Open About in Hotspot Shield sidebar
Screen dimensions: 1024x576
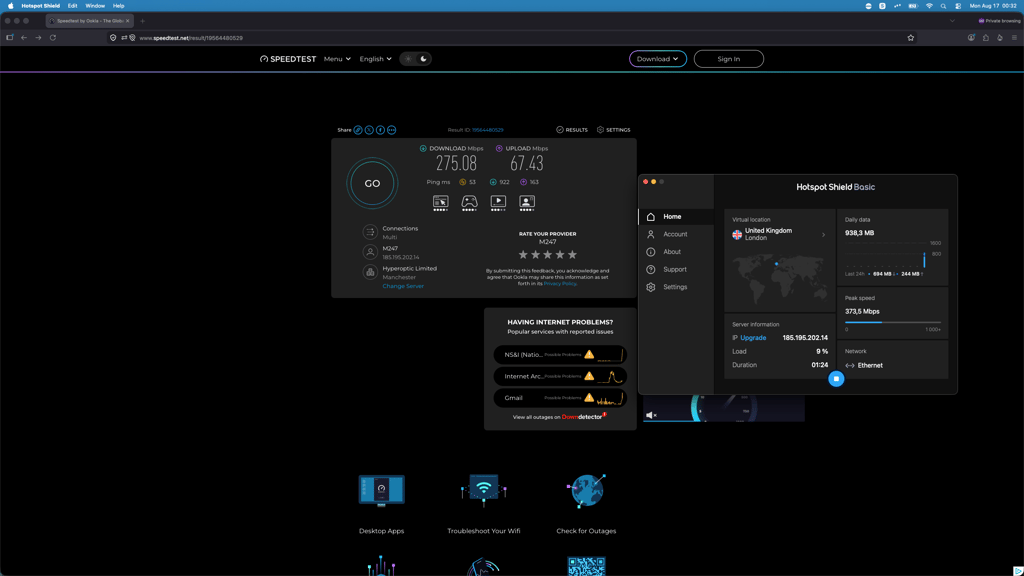click(x=676, y=251)
